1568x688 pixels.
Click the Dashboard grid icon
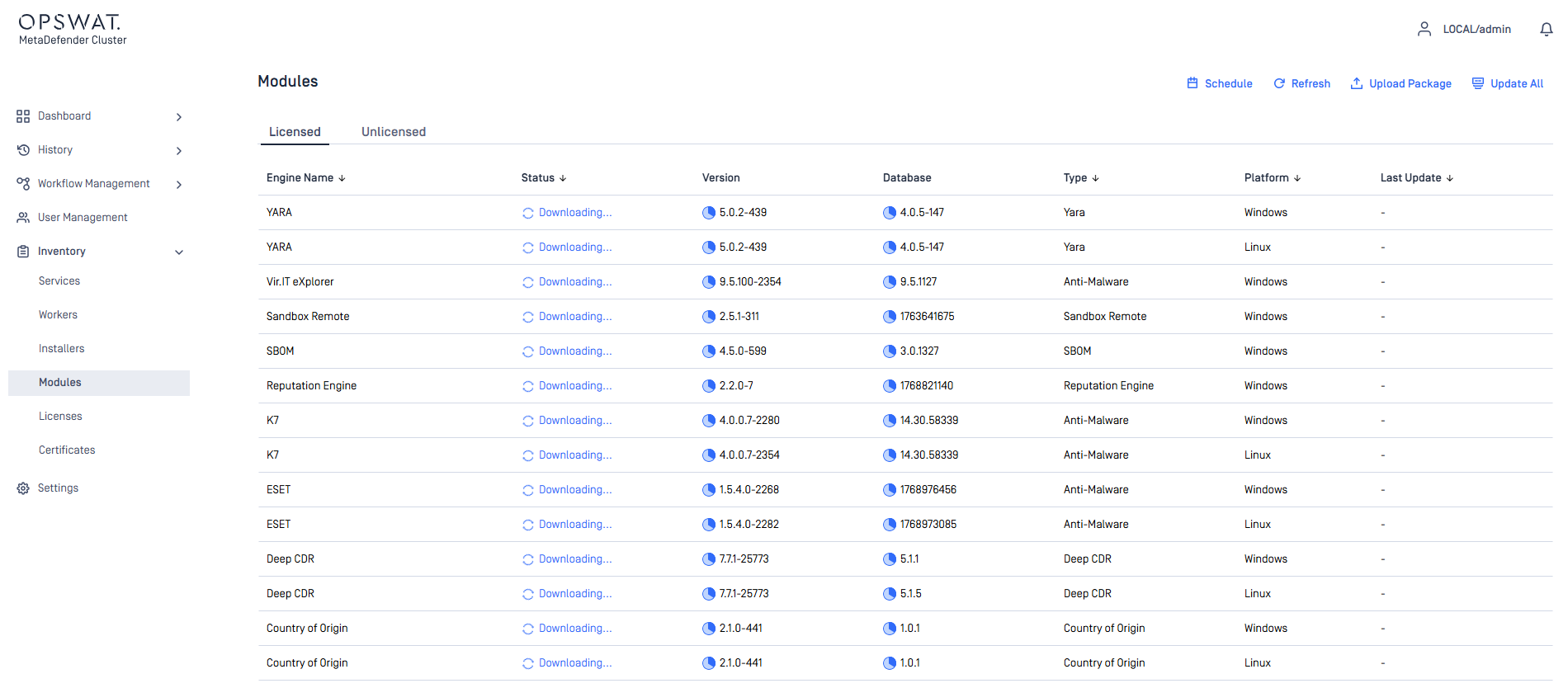(23, 116)
